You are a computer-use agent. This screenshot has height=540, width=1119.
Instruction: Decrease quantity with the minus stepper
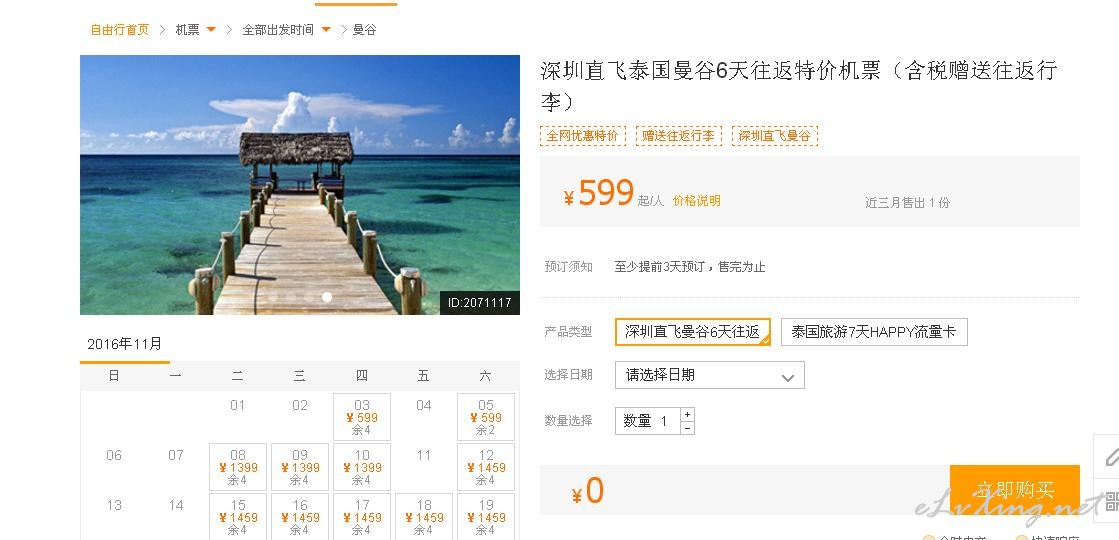[687, 428]
